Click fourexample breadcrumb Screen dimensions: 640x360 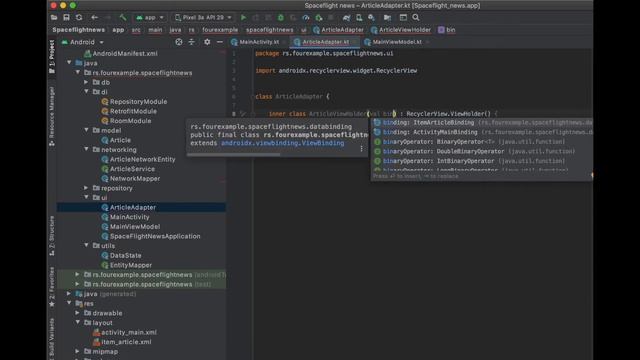click(x=220, y=30)
